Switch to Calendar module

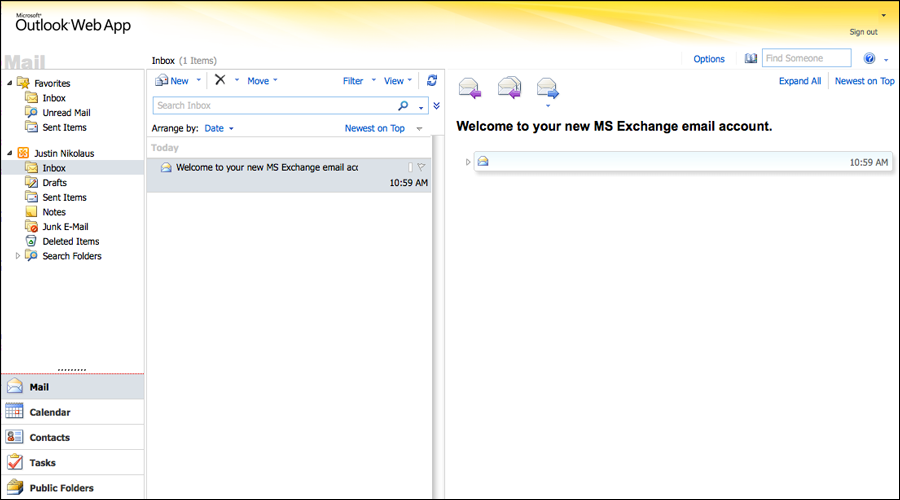[x=72, y=412]
